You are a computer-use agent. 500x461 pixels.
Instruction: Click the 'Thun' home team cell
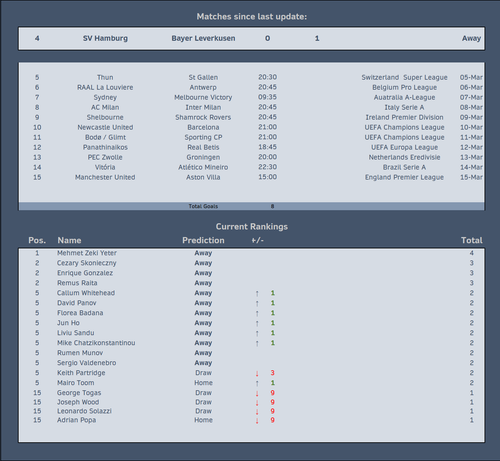click(x=105, y=77)
